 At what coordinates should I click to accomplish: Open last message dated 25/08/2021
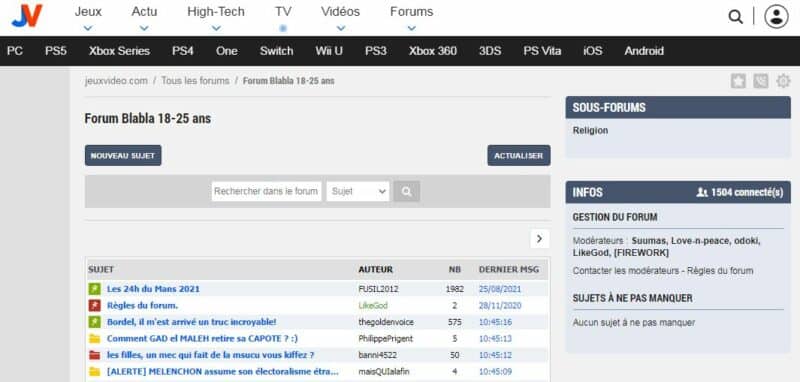click(500, 289)
